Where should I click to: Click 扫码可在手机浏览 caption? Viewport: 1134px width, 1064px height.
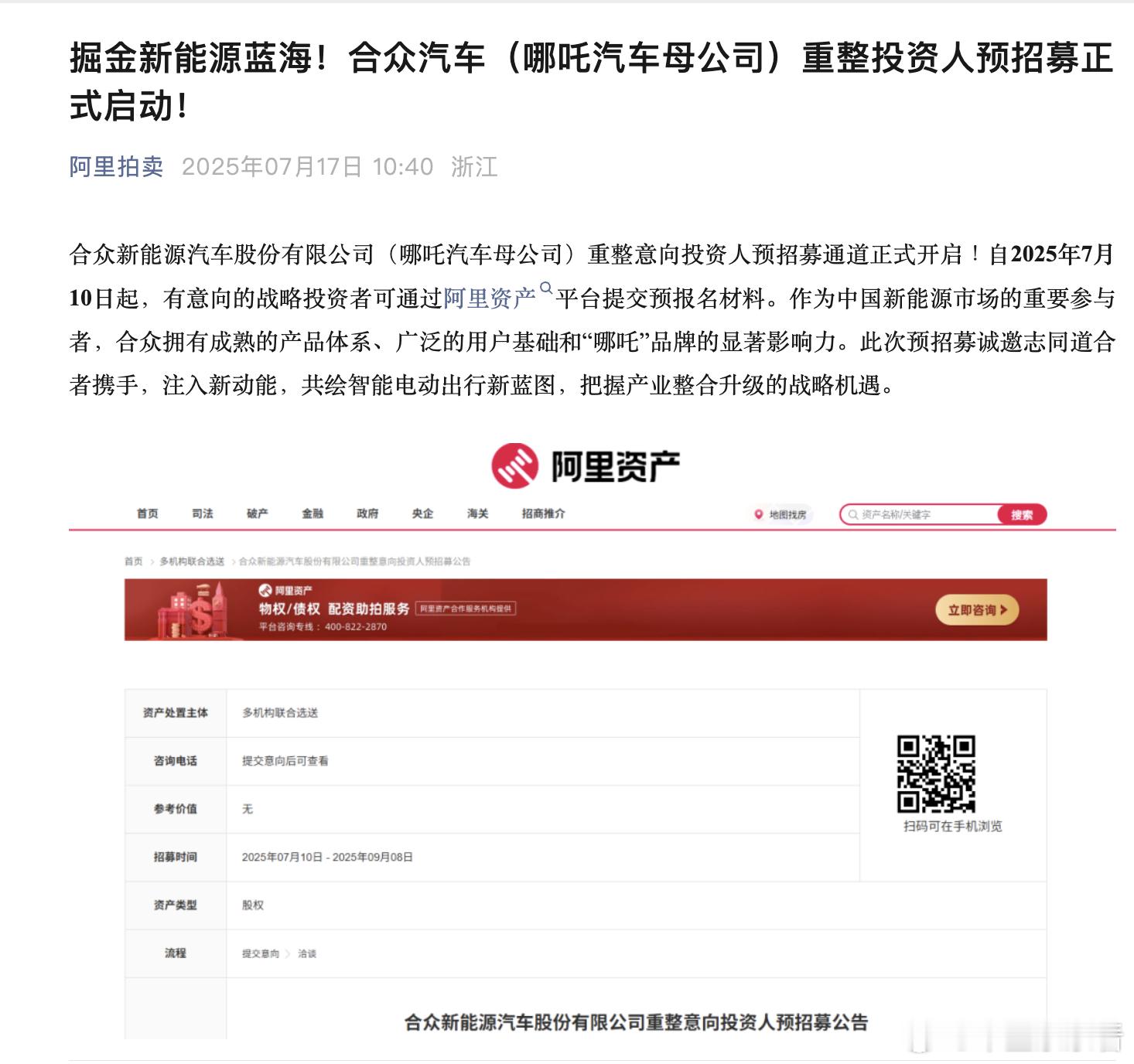952,826
